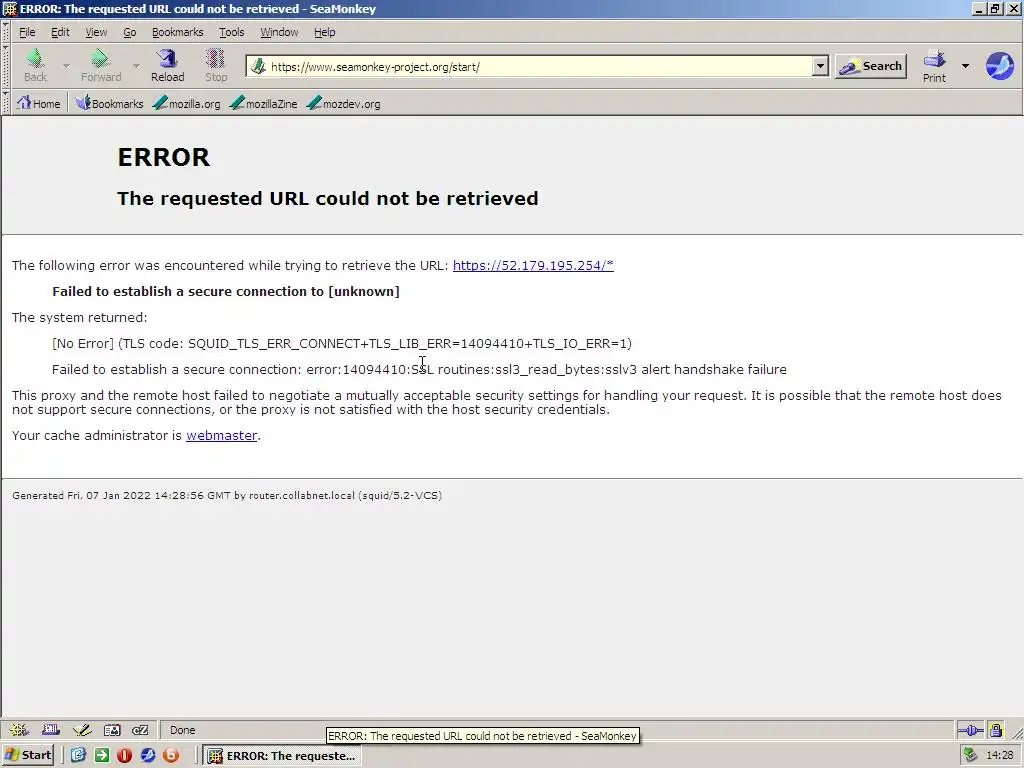Click 'Failed to establish a secure connection to [unknown]'

coord(226,291)
